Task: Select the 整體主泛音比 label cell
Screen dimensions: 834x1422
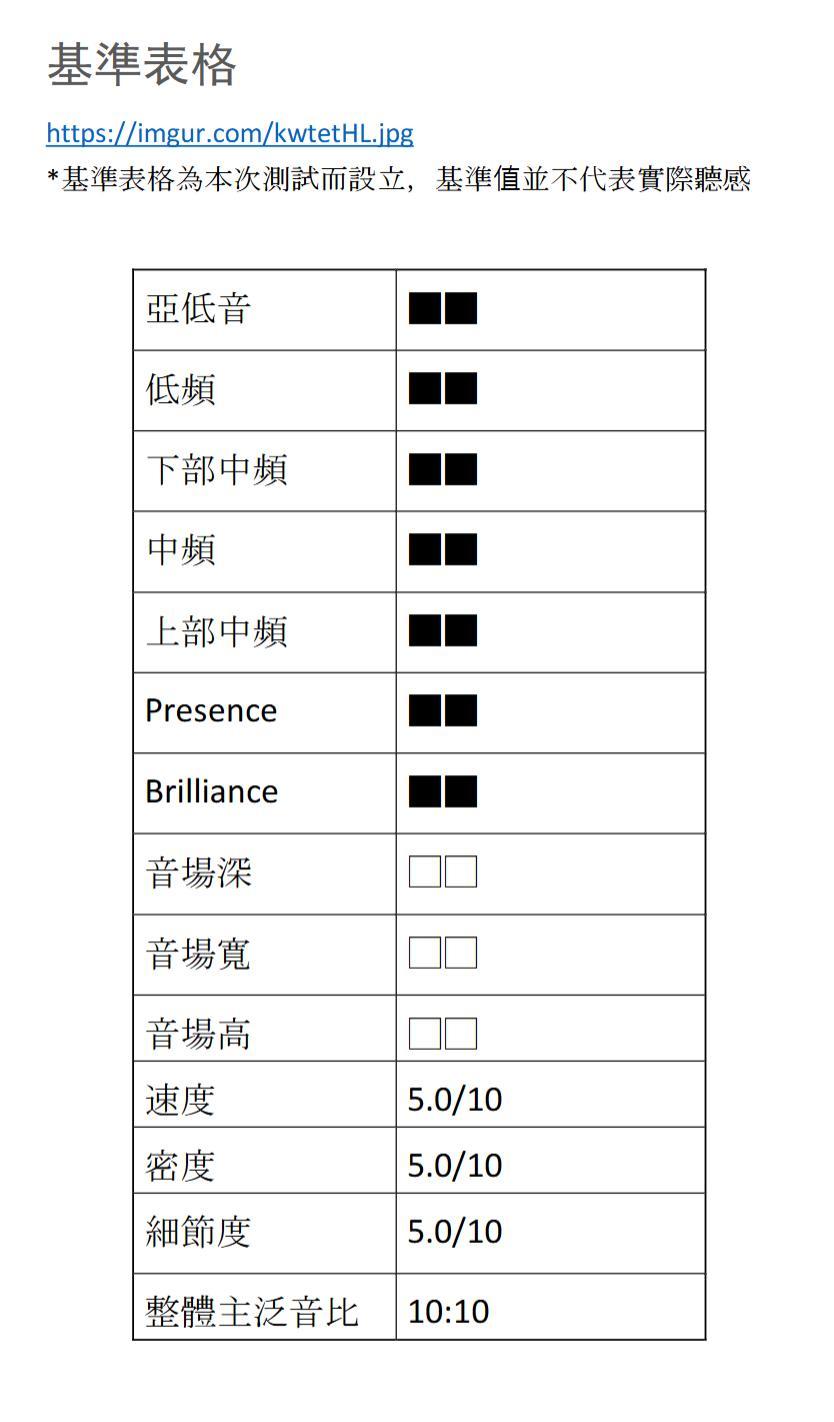Action: 251,1311
